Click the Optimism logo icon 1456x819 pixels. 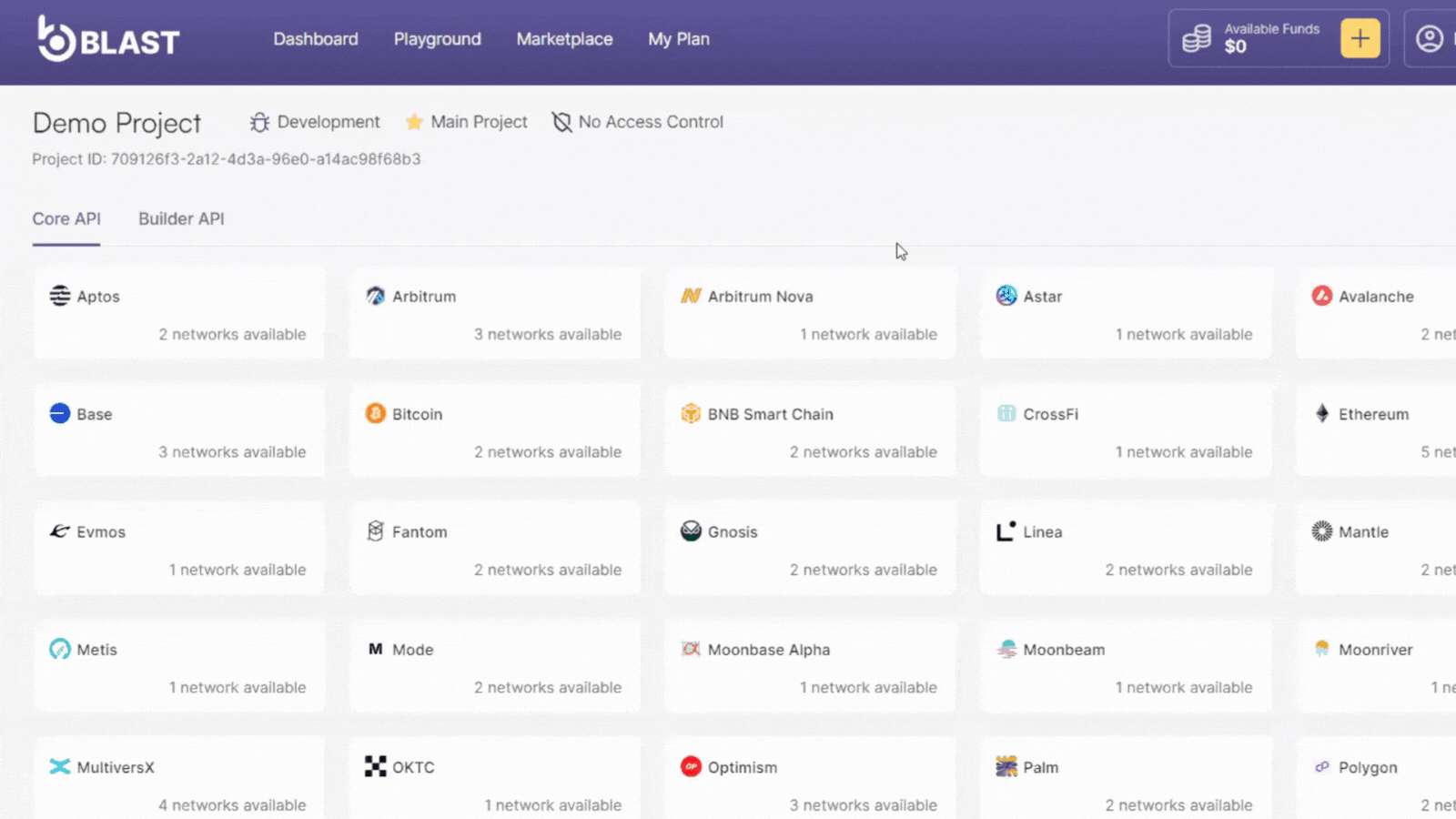pos(691,766)
